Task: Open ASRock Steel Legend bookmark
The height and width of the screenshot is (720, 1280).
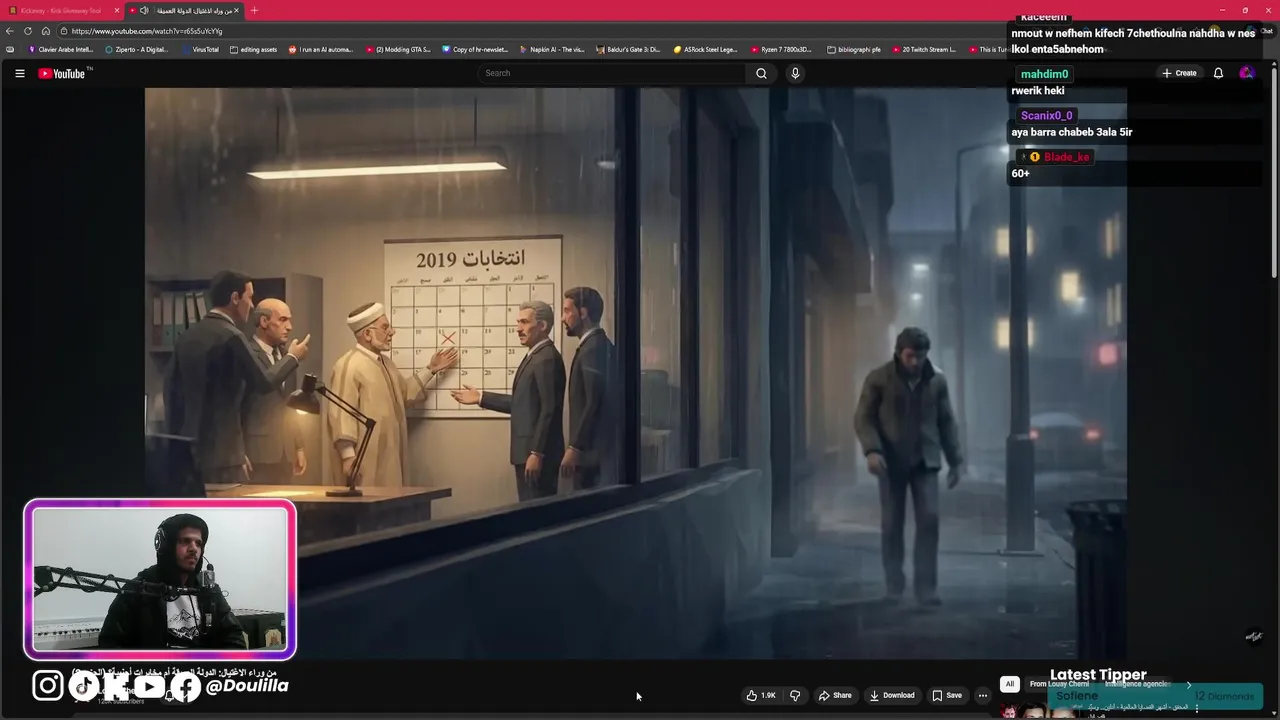Action: (x=706, y=49)
